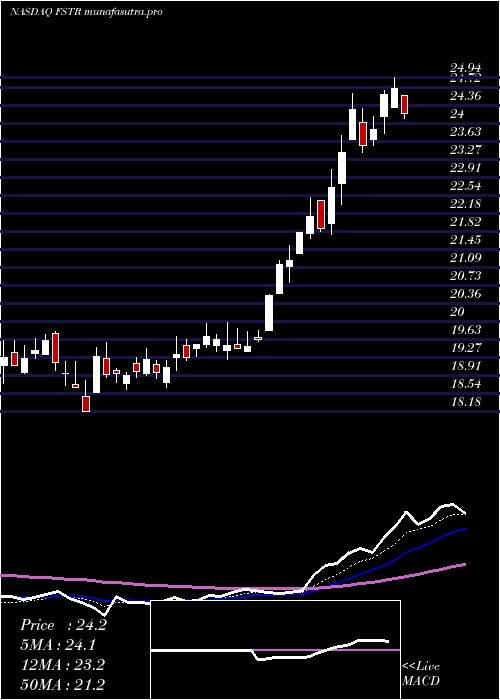Click the 18.91 price axis label

465,366
